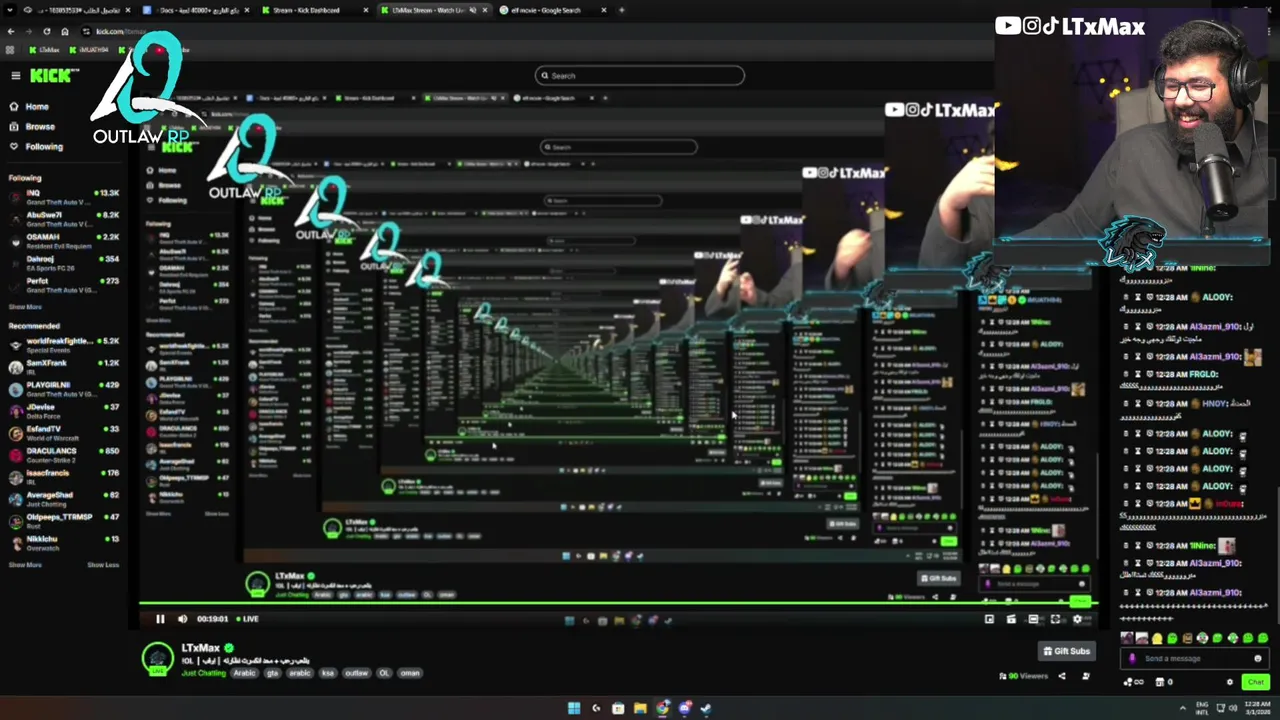The height and width of the screenshot is (720, 1280).
Task: Open the iMUATH94 bookmark
Action: (x=90, y=49)
